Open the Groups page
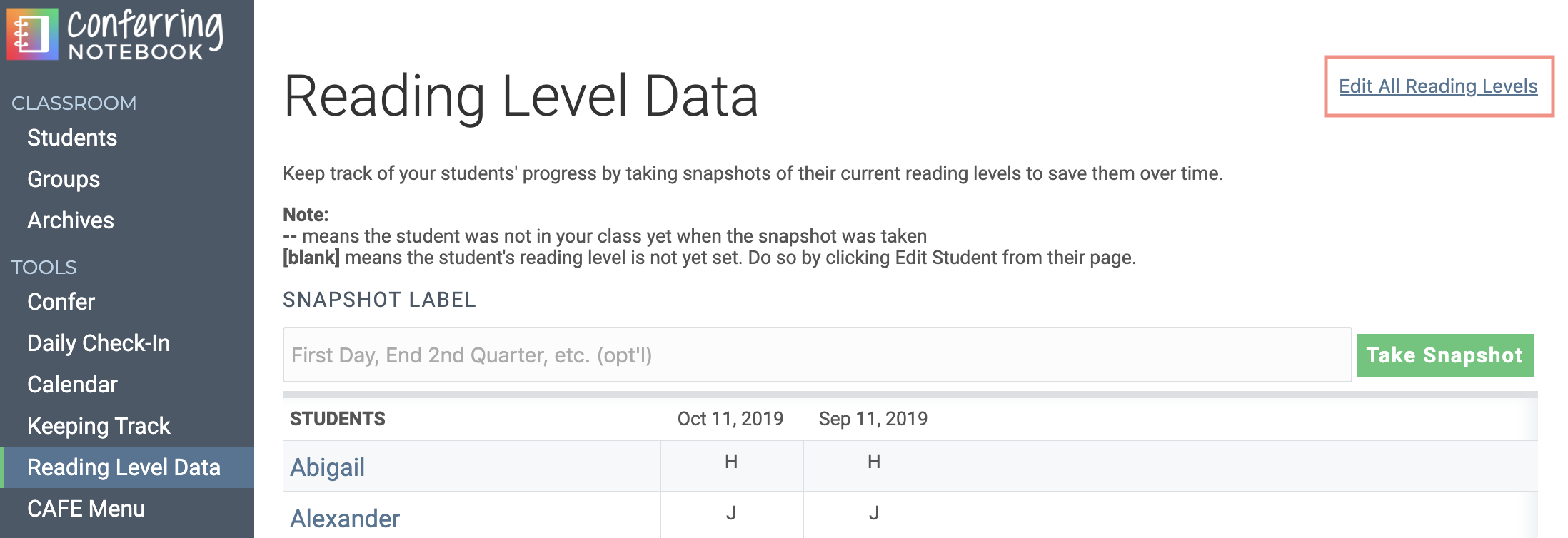 click(x=62, y=179)
